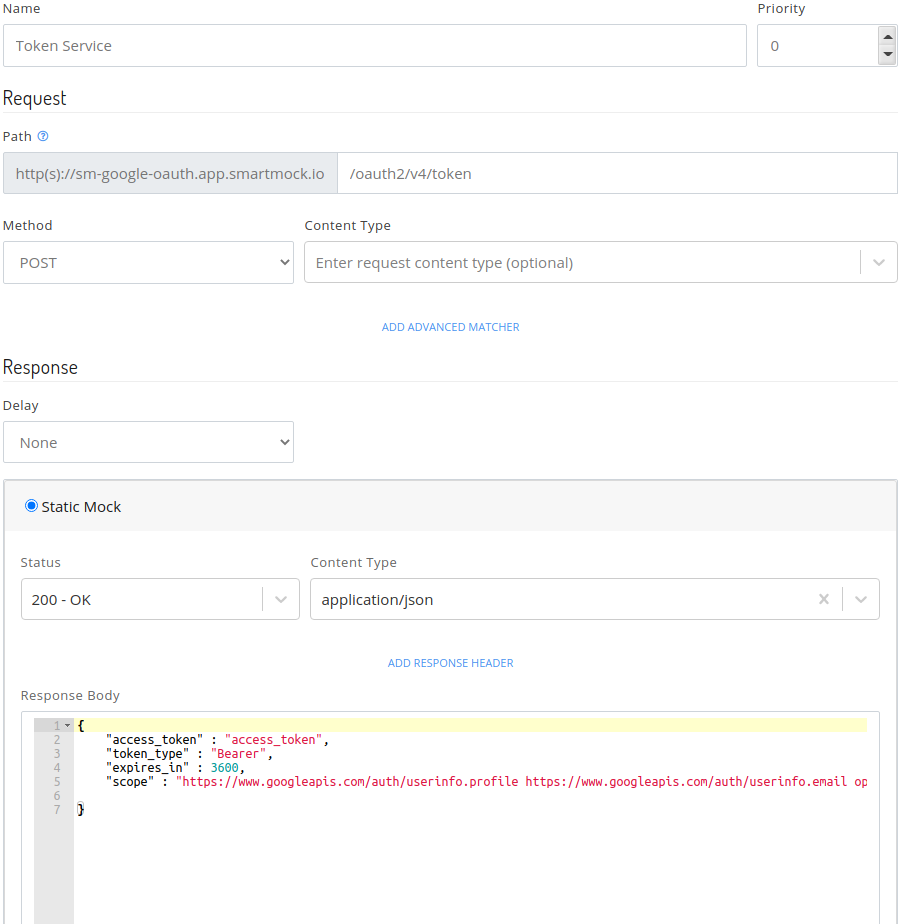903x924 pixels.
Task: Click line number 5 in the editor gutter
Action: [x=55, y=781]
